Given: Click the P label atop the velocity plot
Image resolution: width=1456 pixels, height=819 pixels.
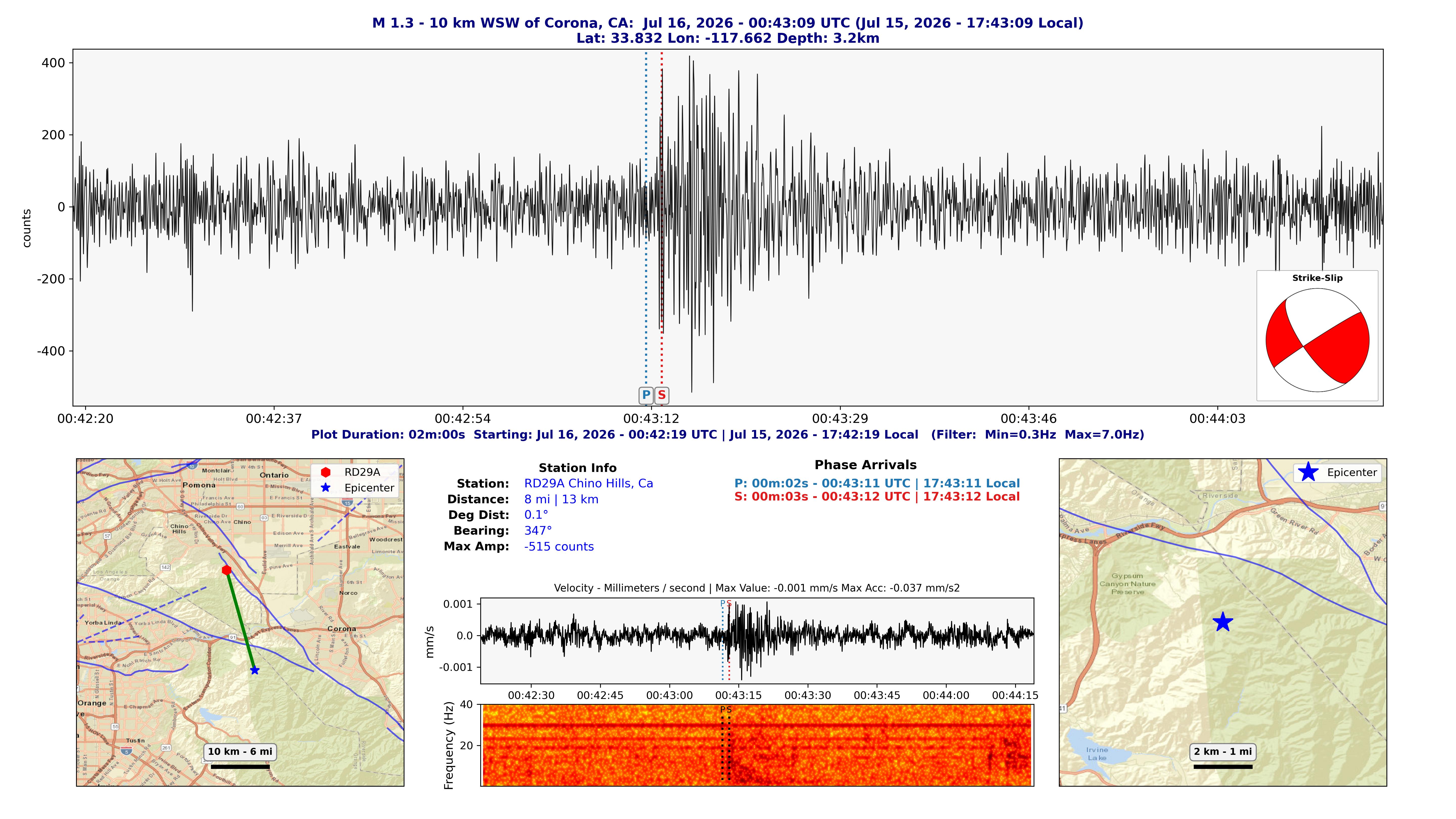Looking at the screenshot, I should [722, 604].
